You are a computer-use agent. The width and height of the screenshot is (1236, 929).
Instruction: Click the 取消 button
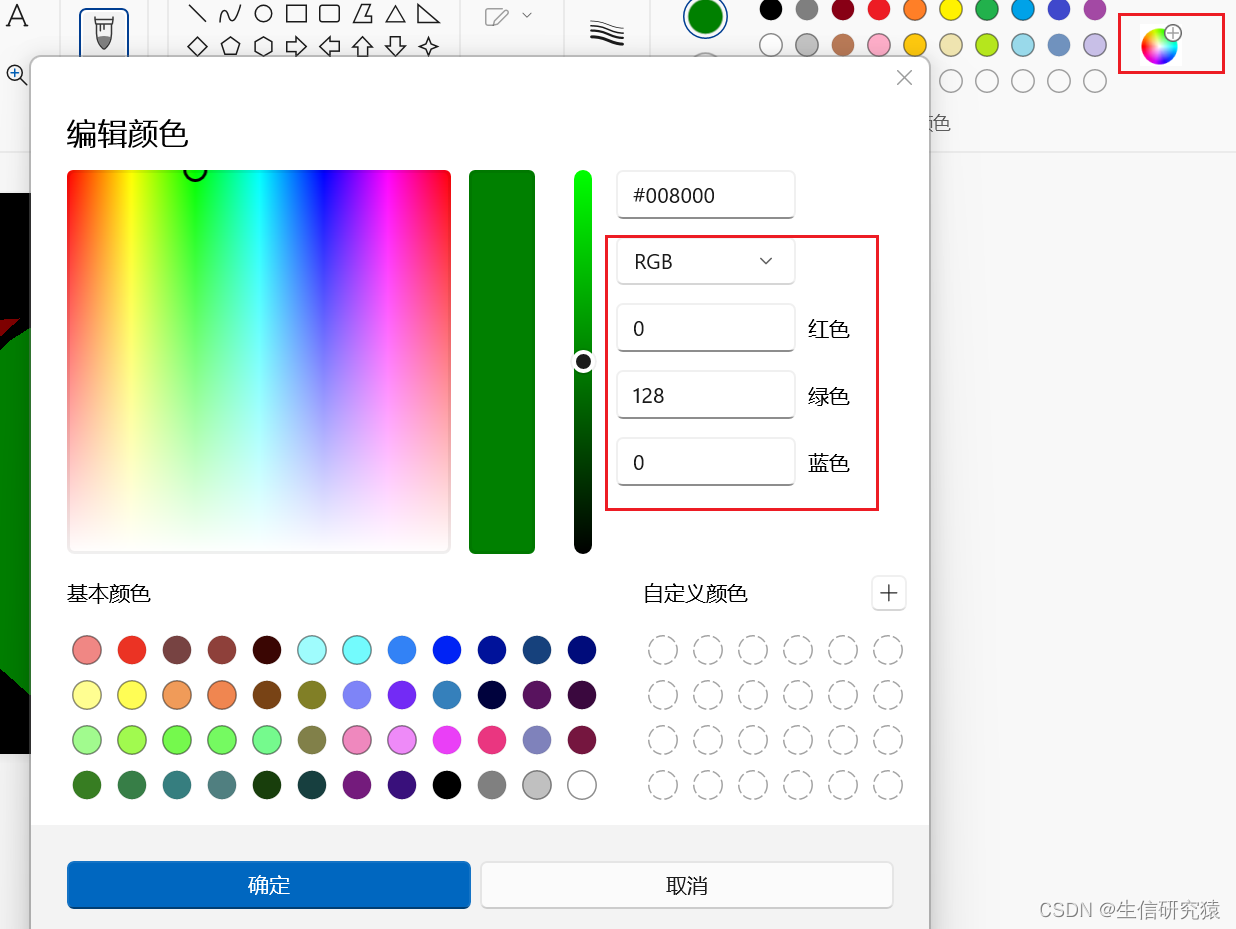click(x=687, y=885)
